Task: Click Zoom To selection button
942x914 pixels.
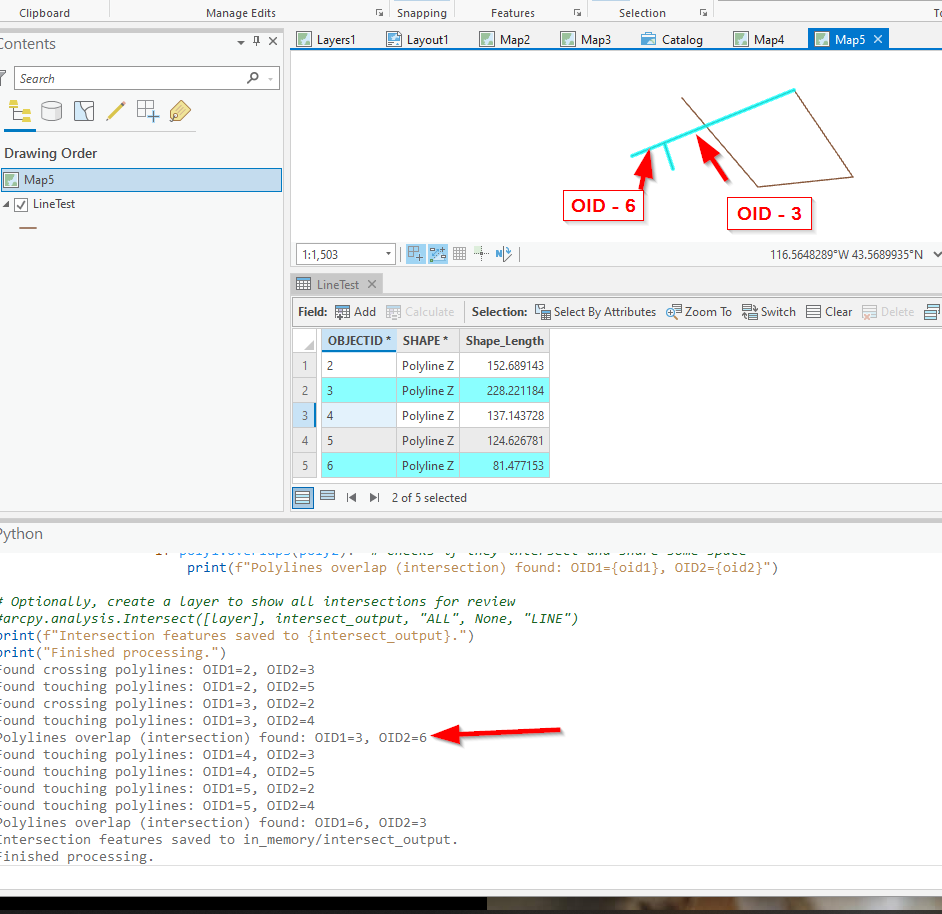Action: pyautogui.click(x=699, y=312)
